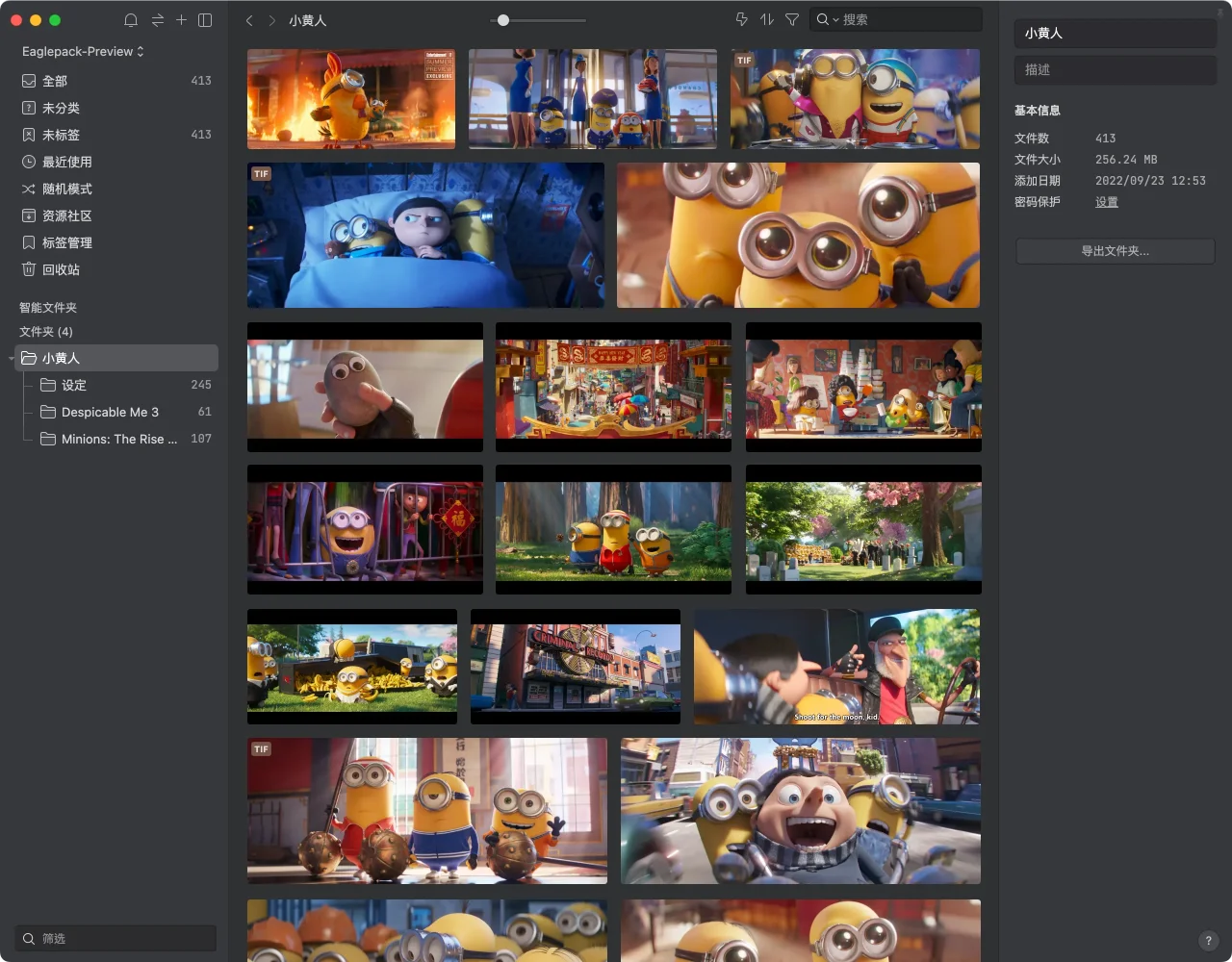Select the 小黄人 folder

(x=117, y=358)
